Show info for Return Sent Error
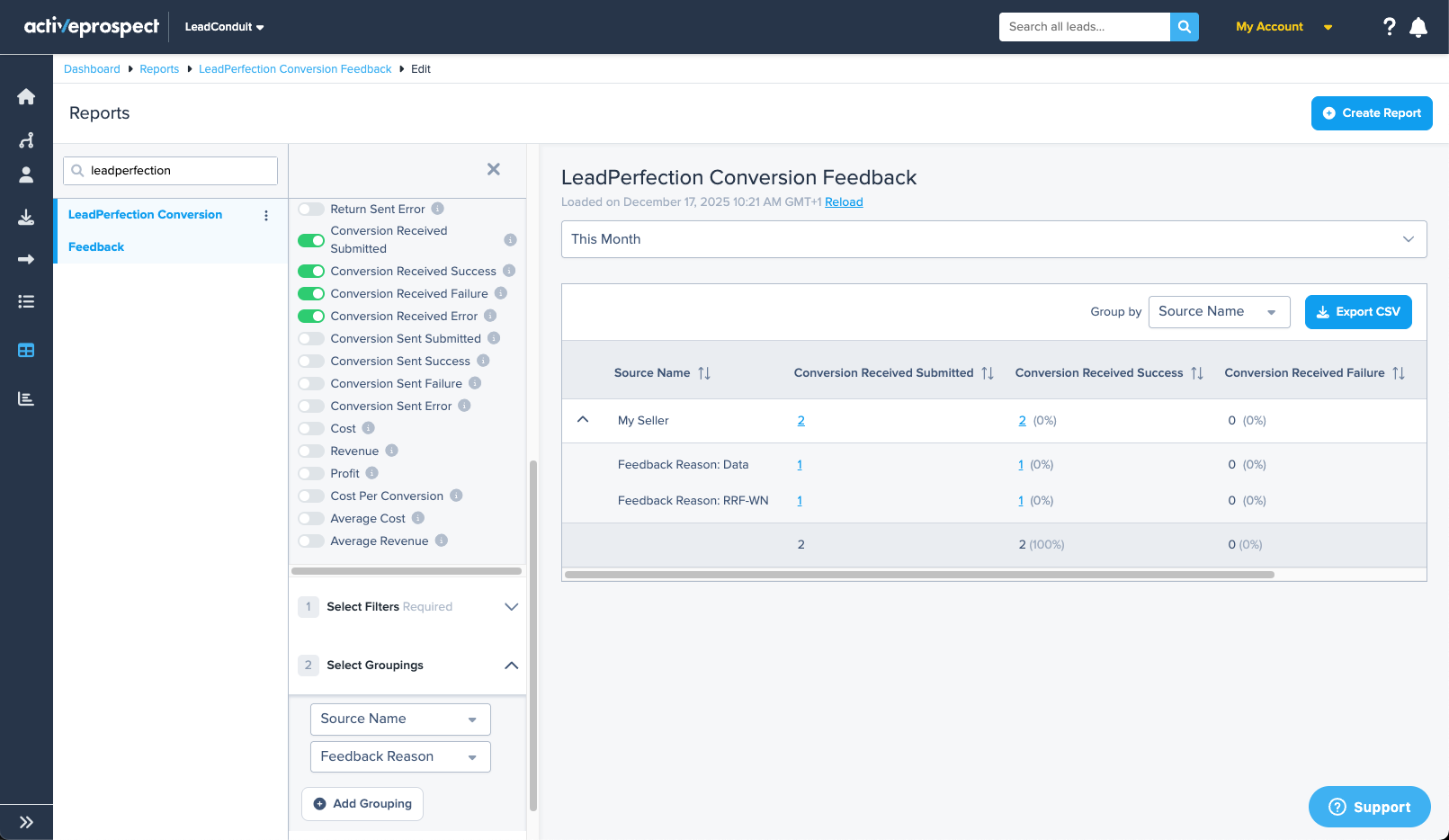Screen dimensions: 1449x840 coord(438,209)
